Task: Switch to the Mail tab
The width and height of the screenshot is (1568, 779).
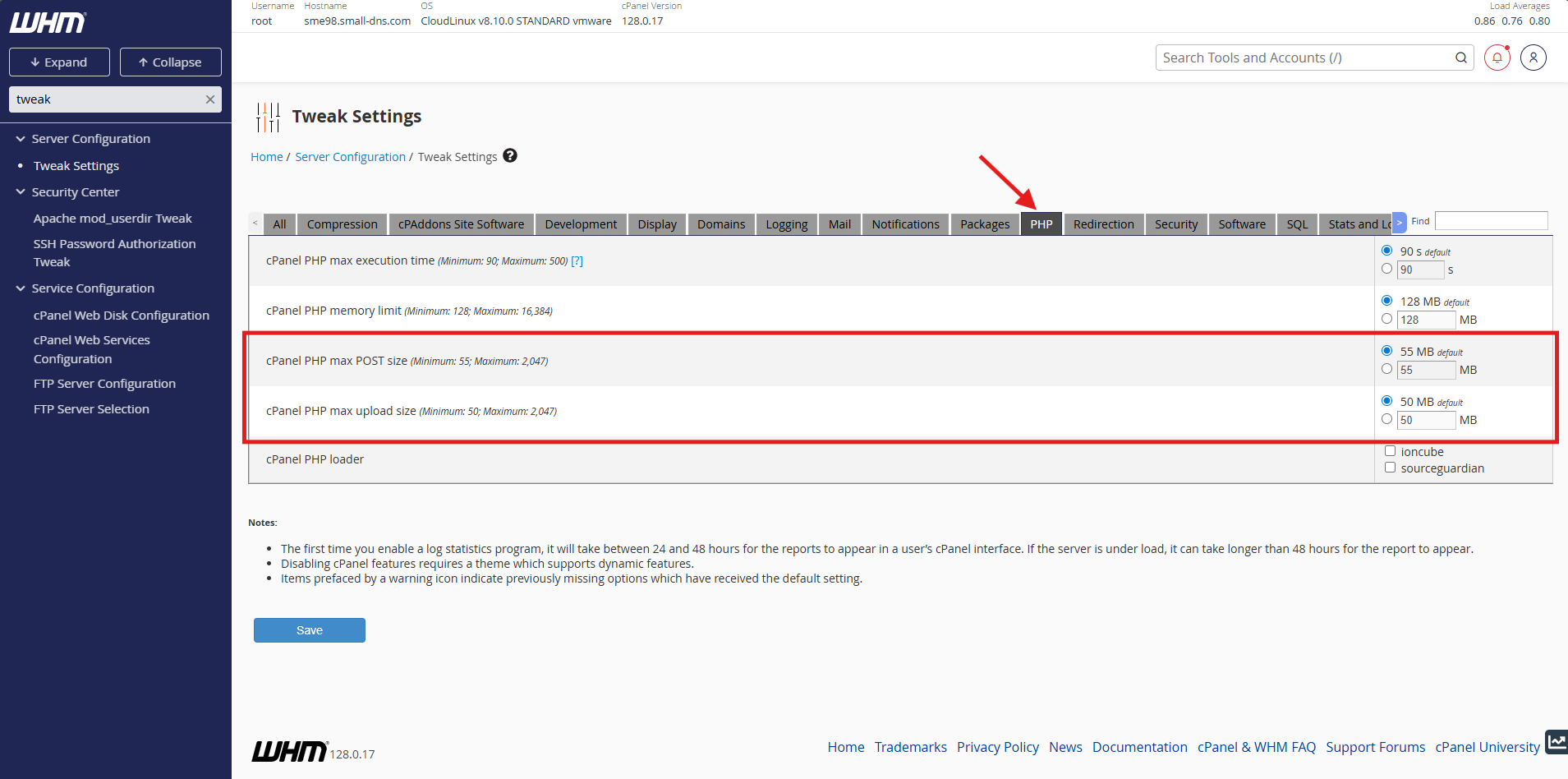Action: pos(839,224)
